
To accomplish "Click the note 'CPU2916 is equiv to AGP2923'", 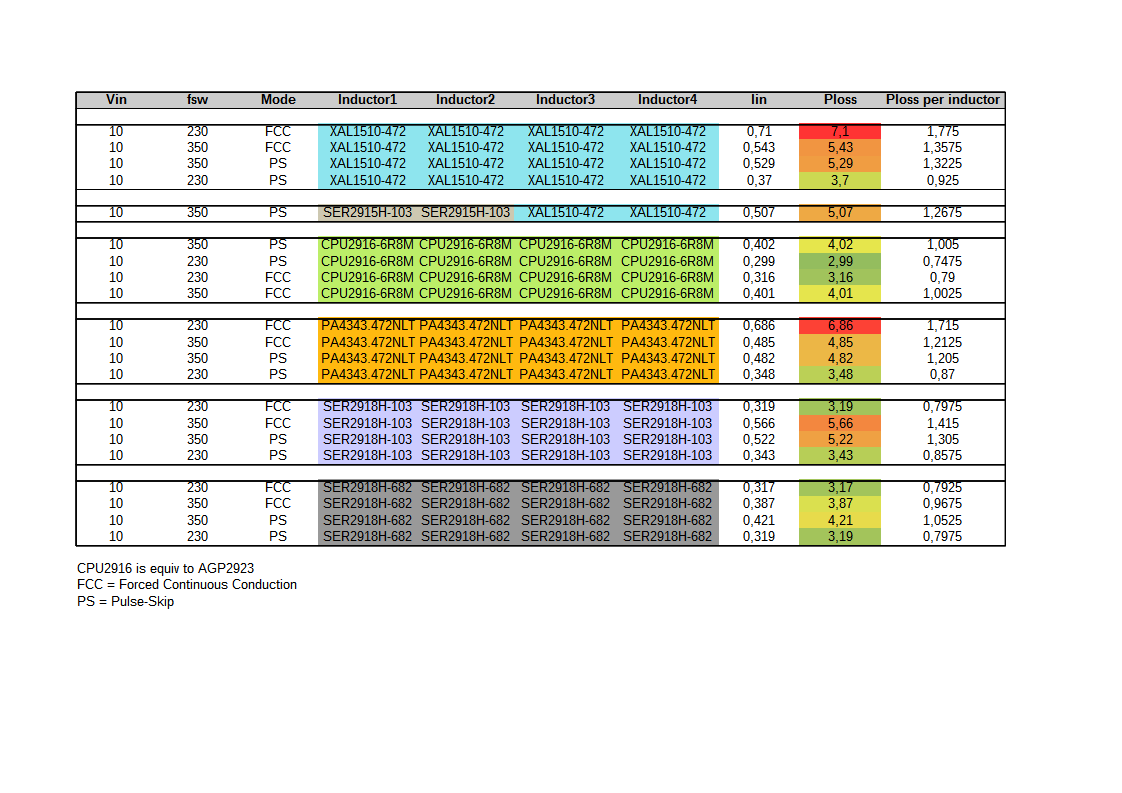I will (x=165, y=568).
